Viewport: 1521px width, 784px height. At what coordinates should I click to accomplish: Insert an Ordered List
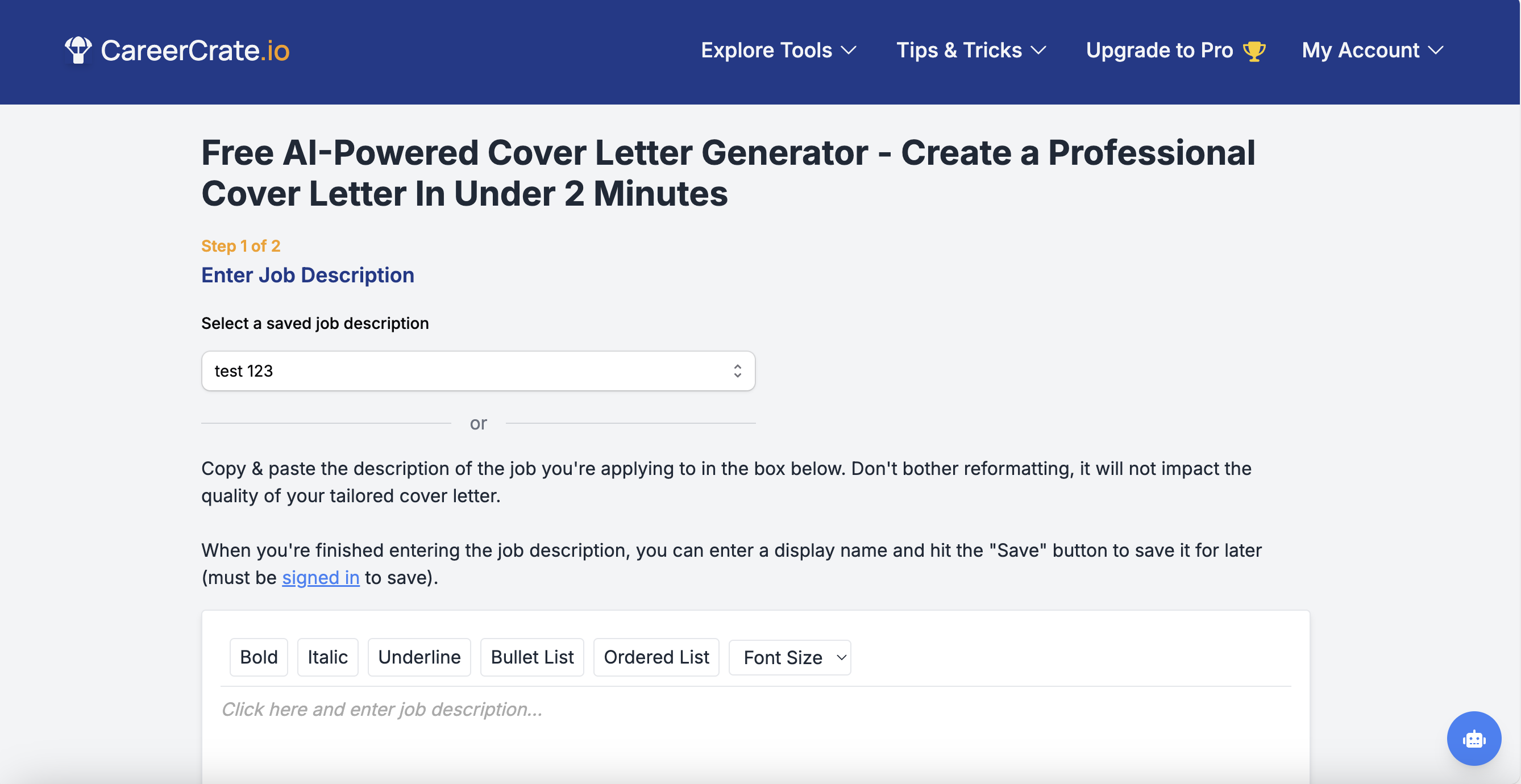[x=656, y=657]
